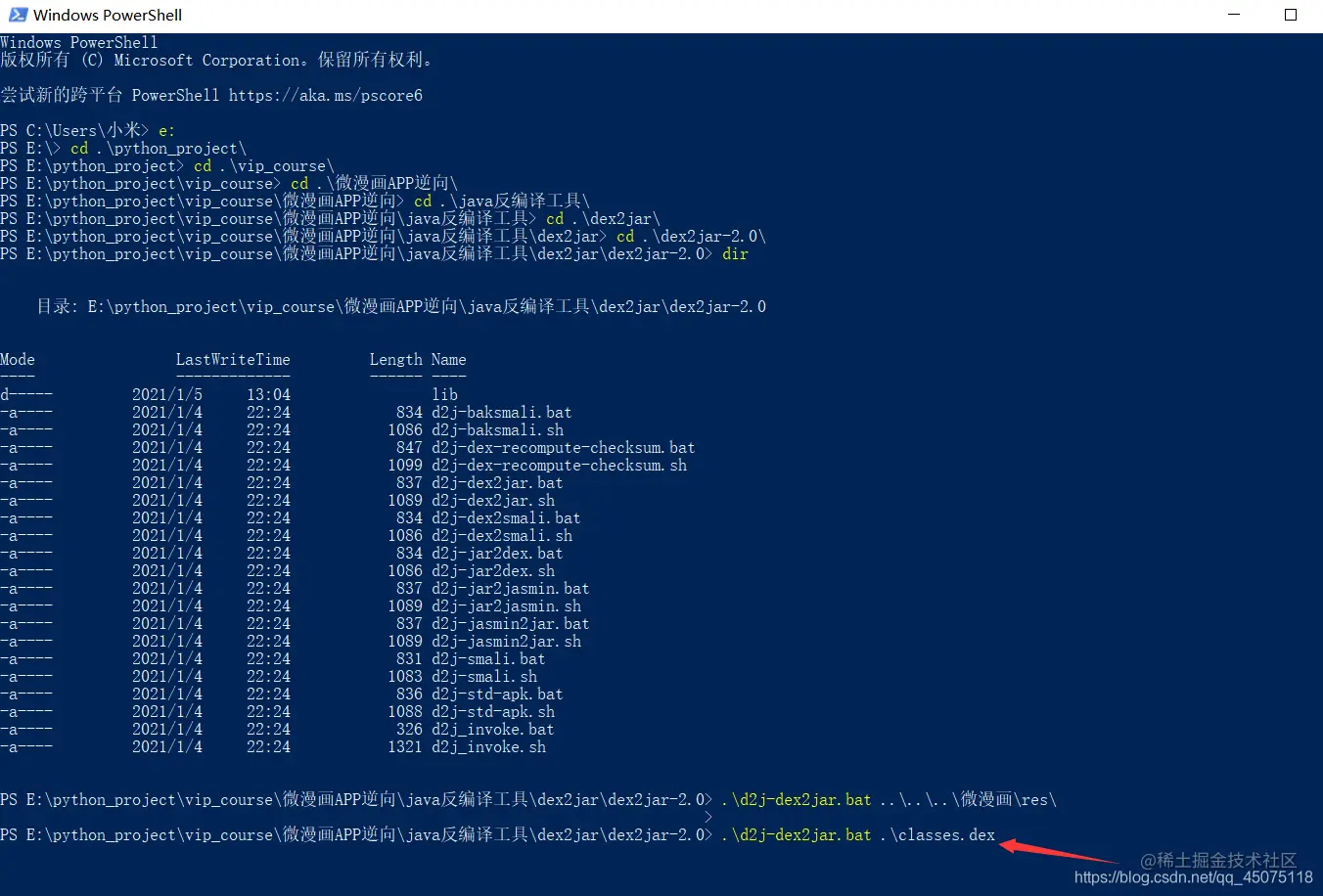Viewport: 1323px width, 896px height.
Task: Click the d2j-jar2jasmin.sh file name
Action: click(506, 606)
